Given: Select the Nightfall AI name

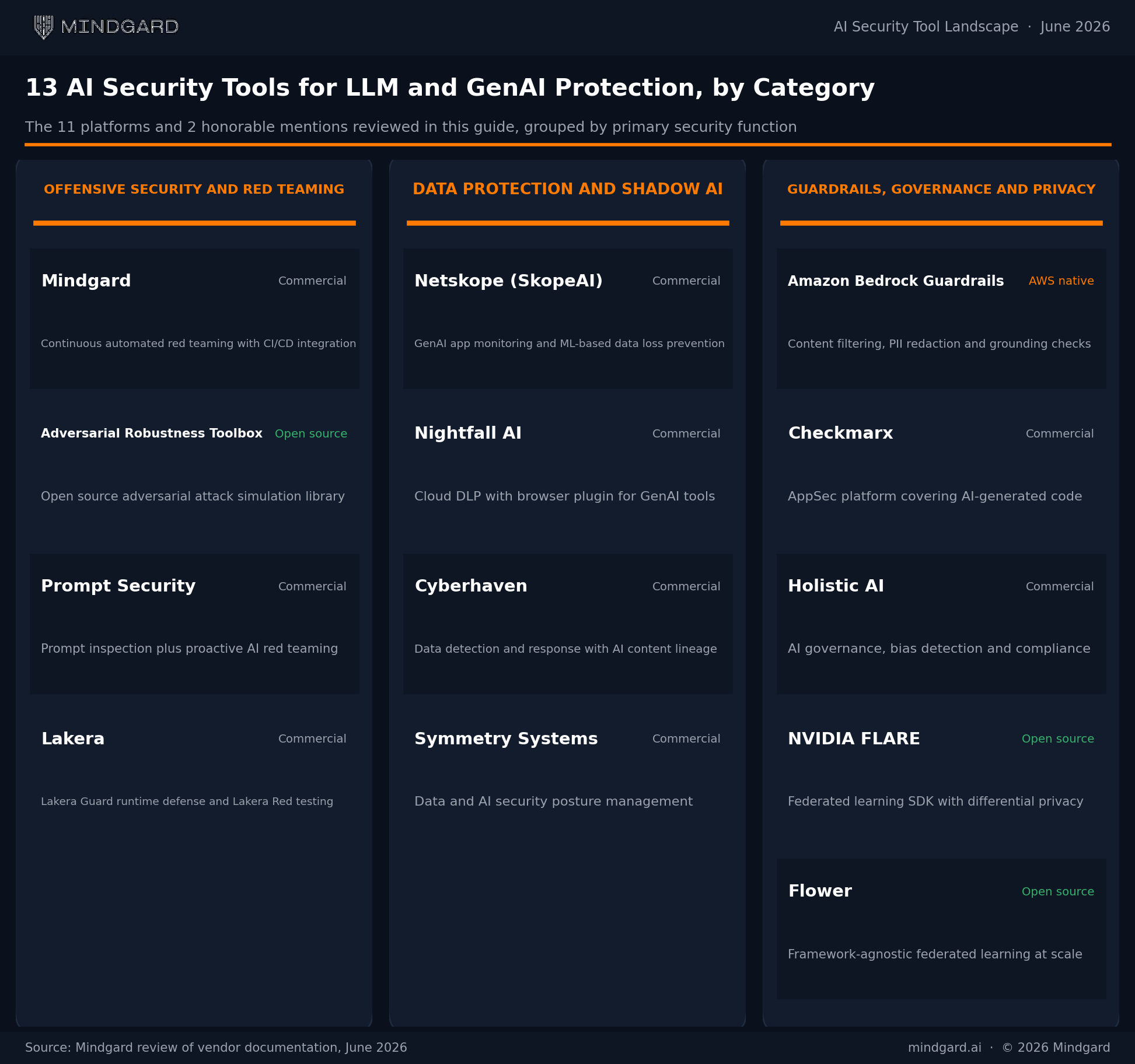Looking at the screenshot, I should (468, 433).
